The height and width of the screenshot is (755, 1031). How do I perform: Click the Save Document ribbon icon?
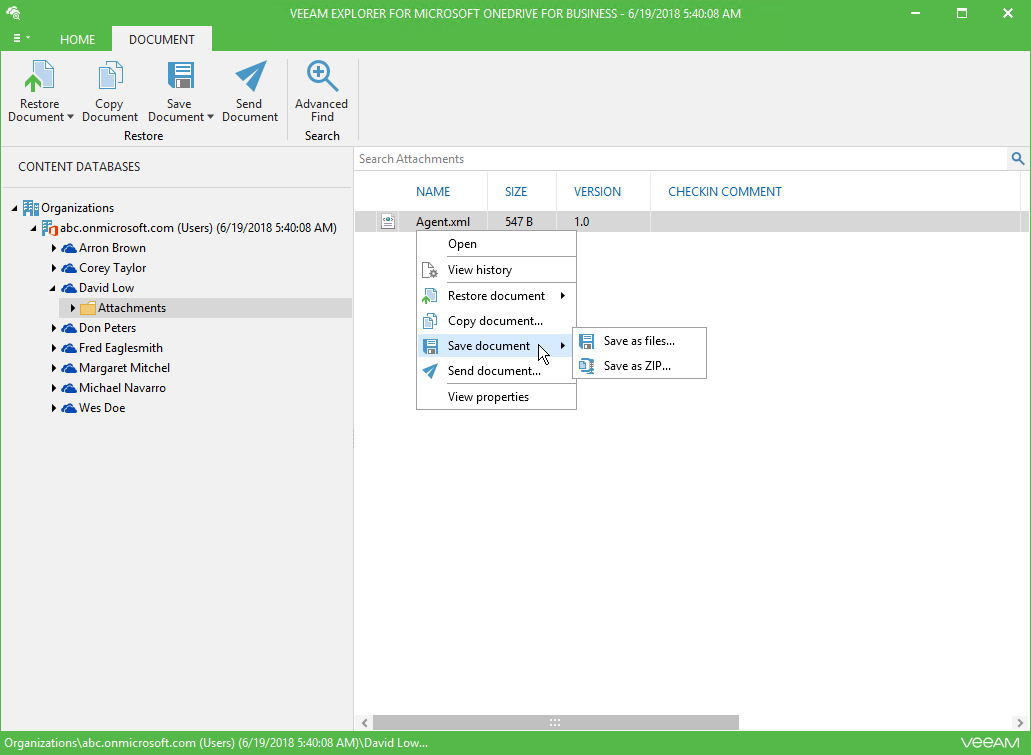point(180,76)
